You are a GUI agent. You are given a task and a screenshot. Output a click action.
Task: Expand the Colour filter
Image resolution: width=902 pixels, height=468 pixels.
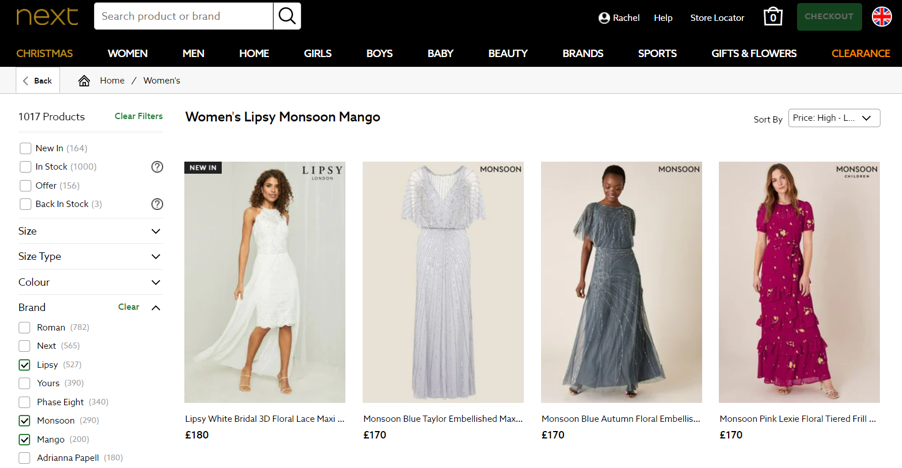pyautogui.click(x=90, y=282)
